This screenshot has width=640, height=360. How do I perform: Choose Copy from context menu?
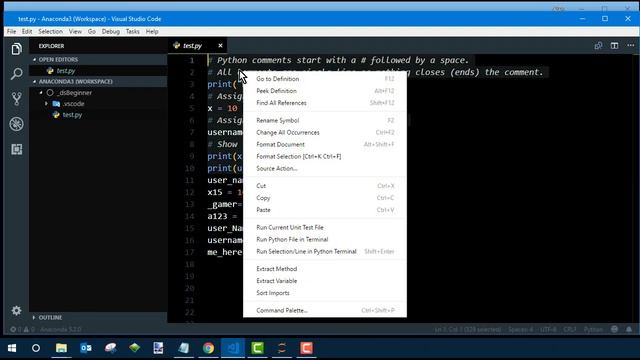click(325, 198)
